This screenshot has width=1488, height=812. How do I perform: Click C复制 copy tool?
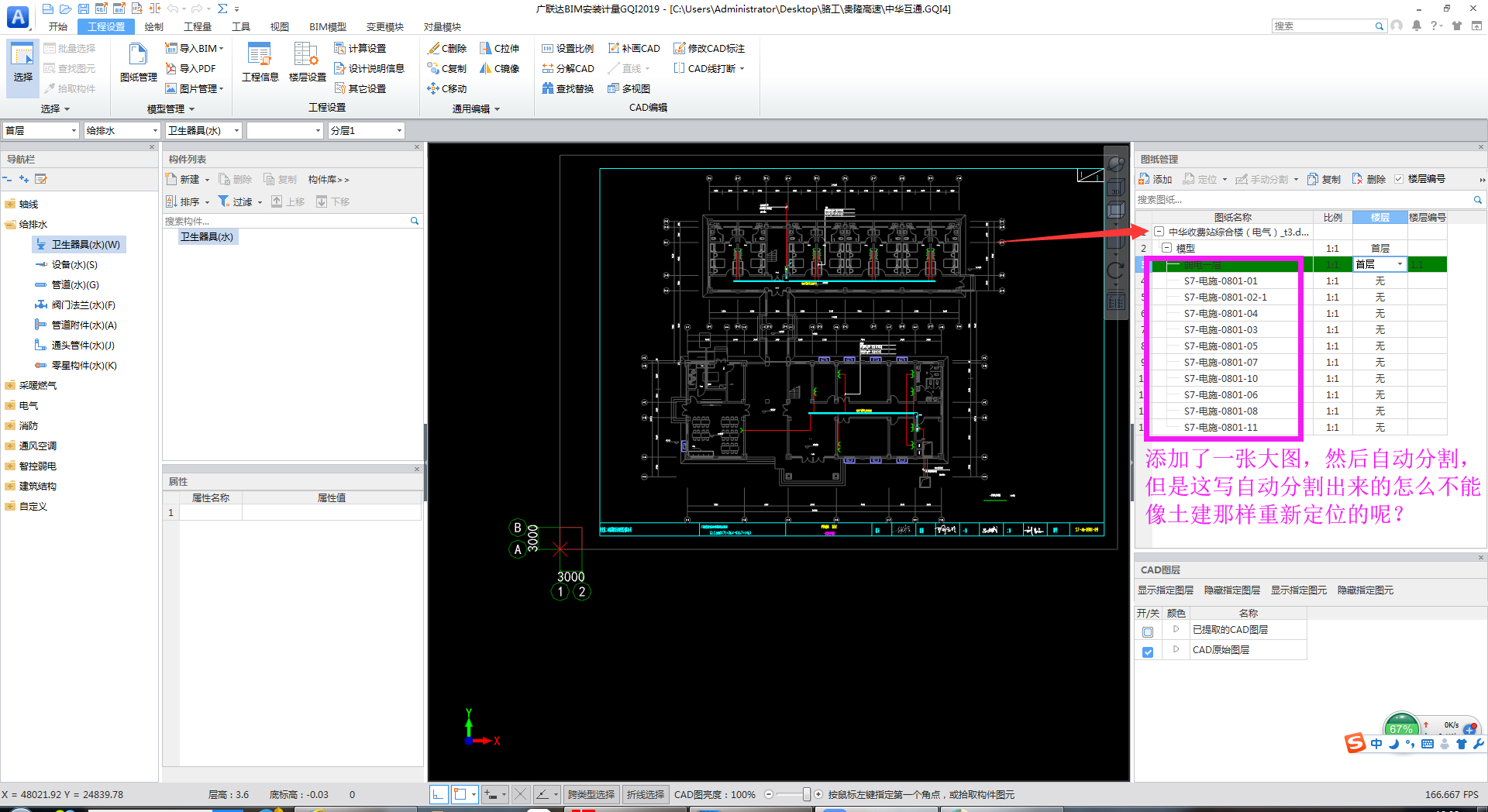[447, 68]
